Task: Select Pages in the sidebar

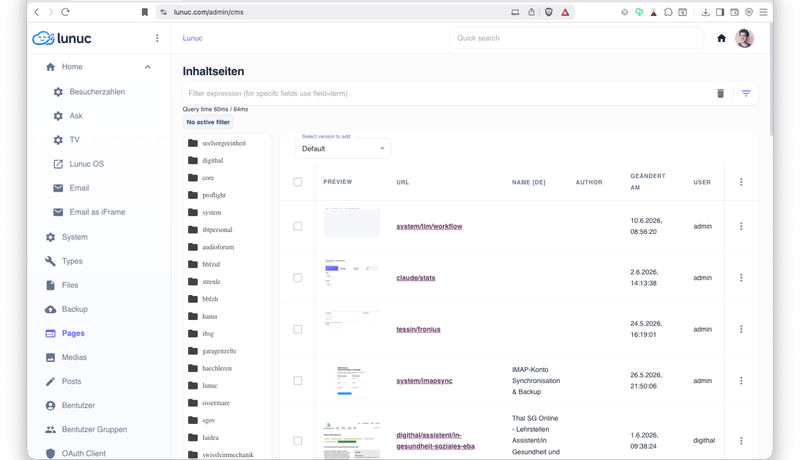Action: 73,333
